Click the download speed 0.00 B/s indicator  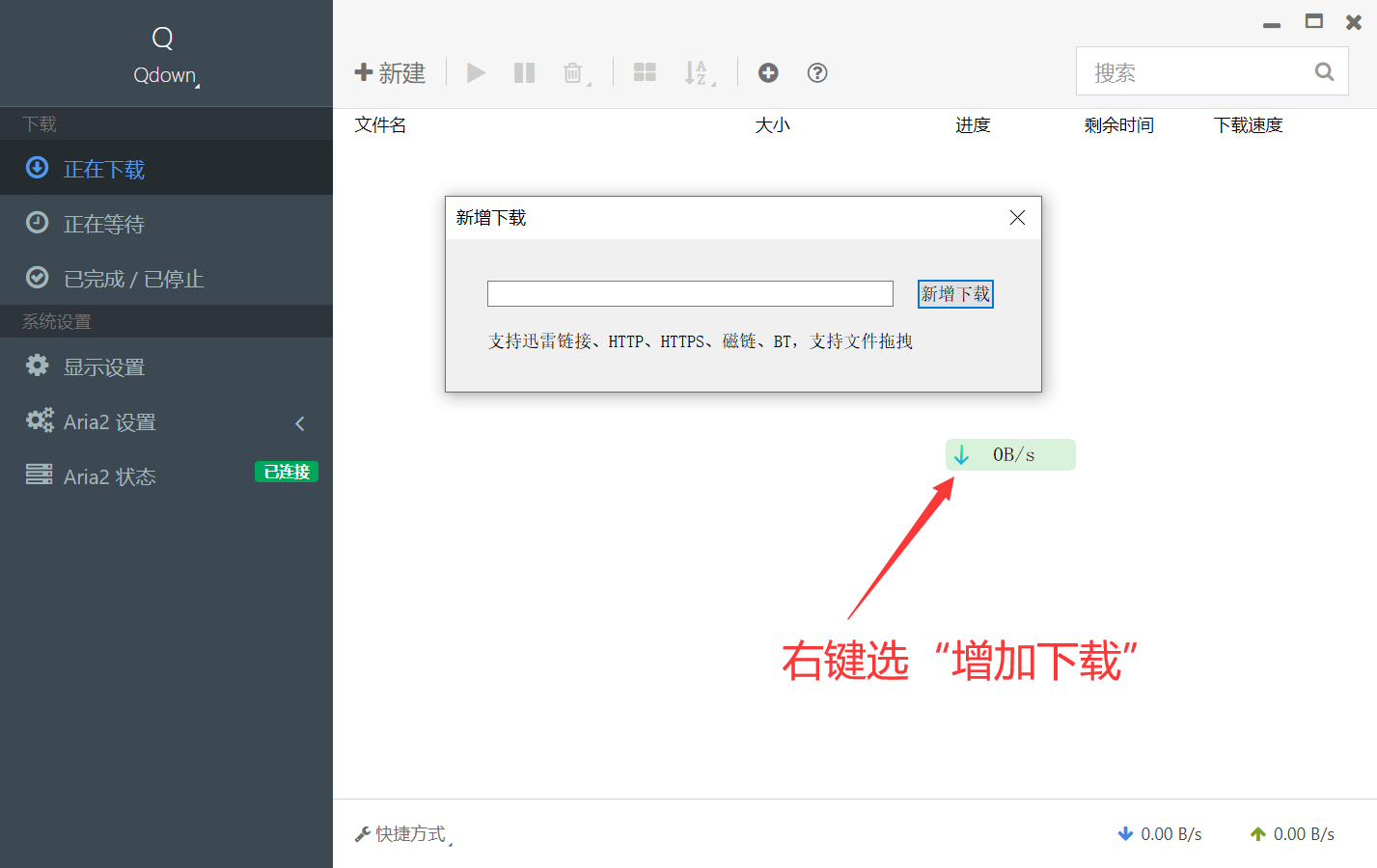(1160, 834)
